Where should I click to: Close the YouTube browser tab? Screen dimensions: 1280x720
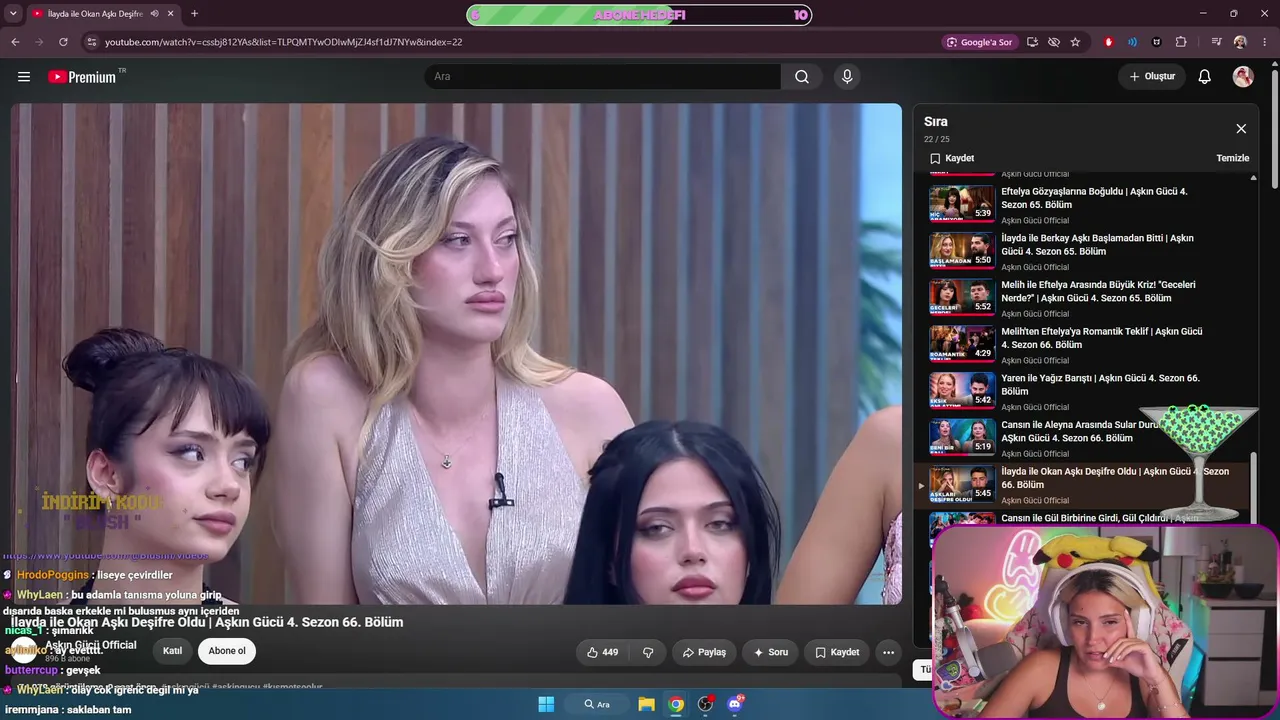[x=171, y=14]
